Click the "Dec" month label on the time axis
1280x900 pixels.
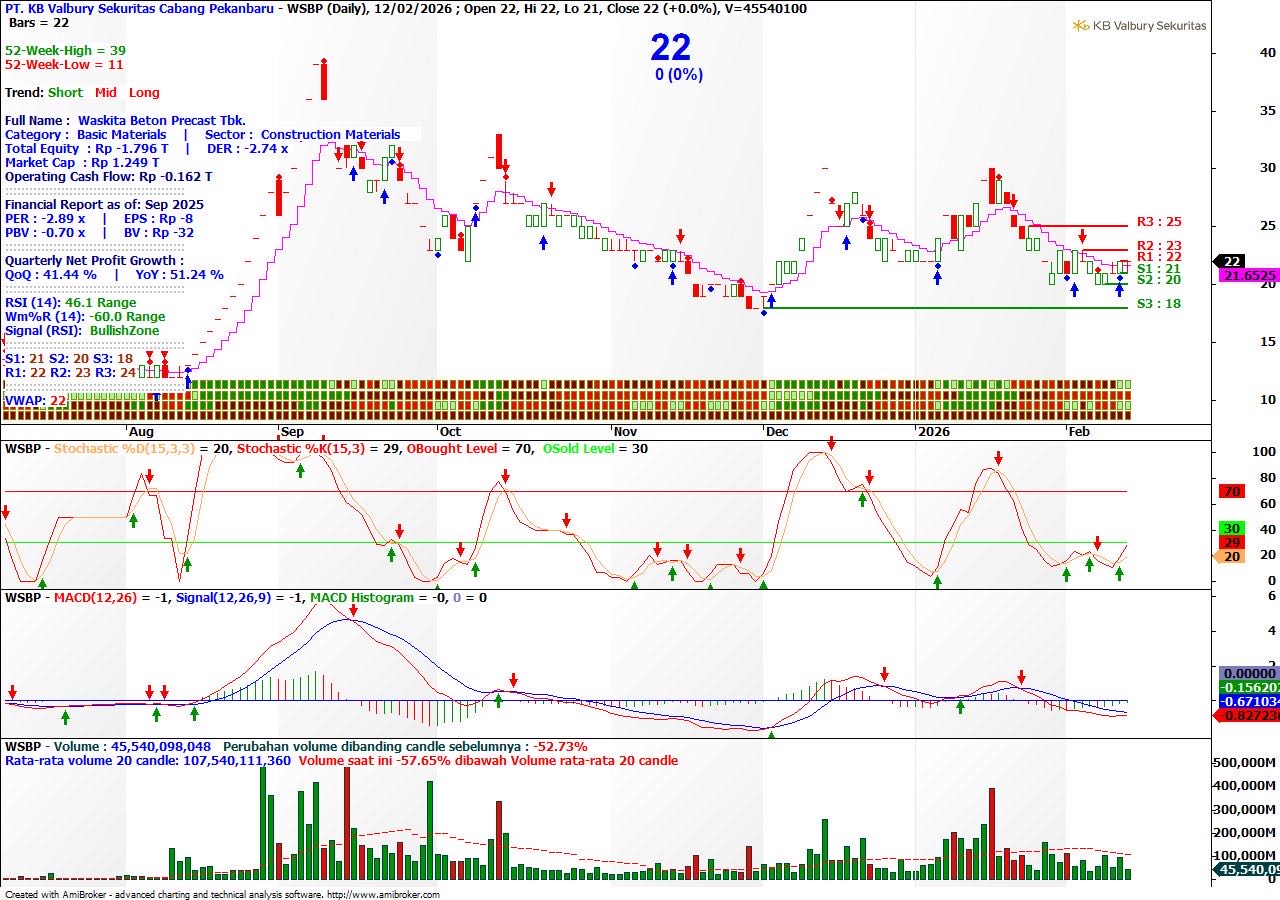coord(777,432)
